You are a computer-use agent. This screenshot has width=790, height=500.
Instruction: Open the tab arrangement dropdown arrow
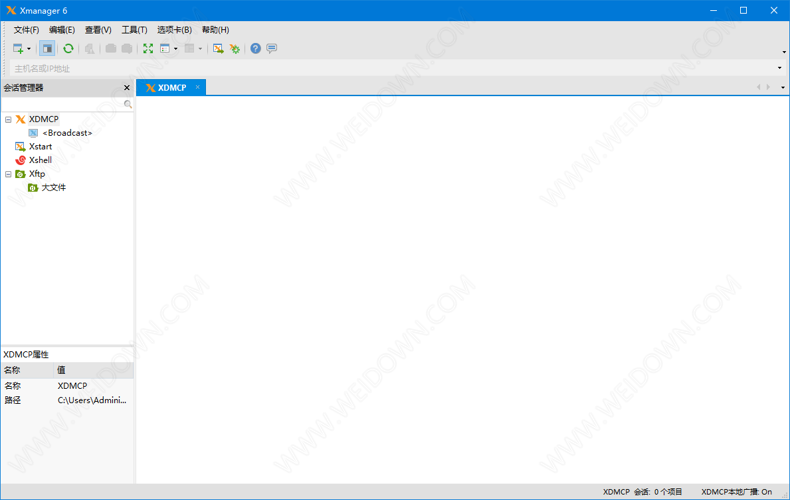pyautogui.click(x=200, y=49)
